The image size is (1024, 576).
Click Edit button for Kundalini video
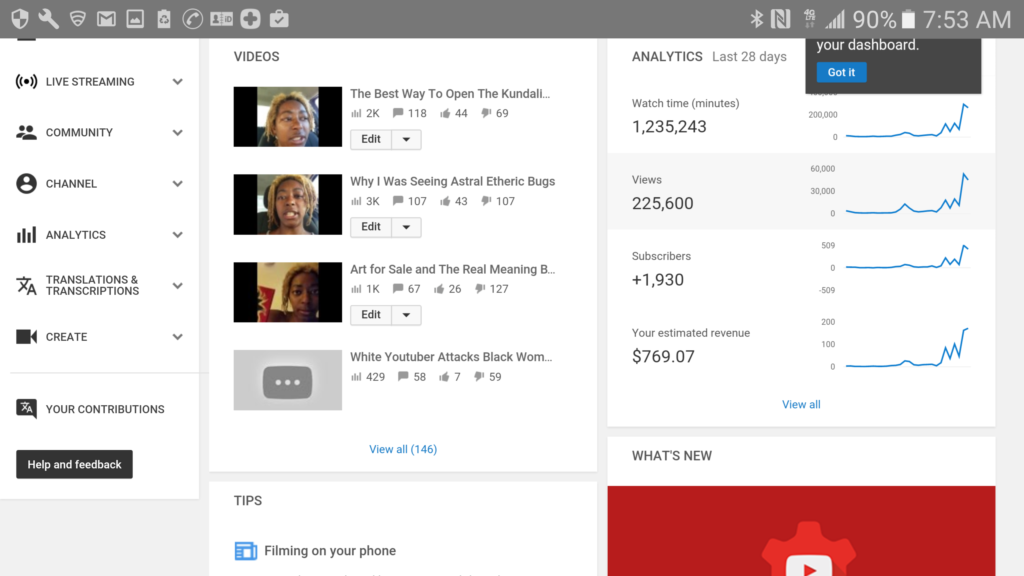[x=371, y=139]
